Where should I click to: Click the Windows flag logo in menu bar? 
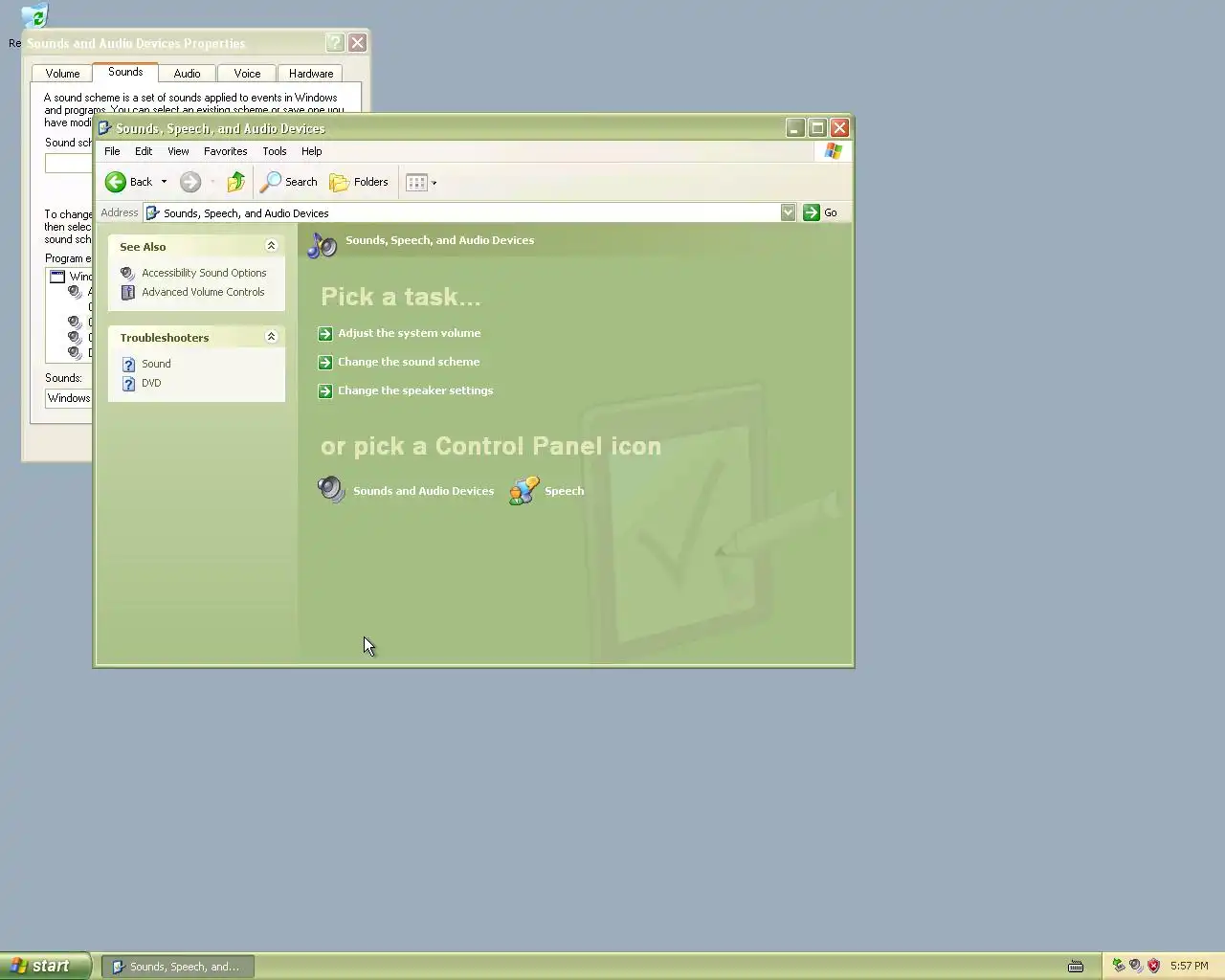click(834, 151)
